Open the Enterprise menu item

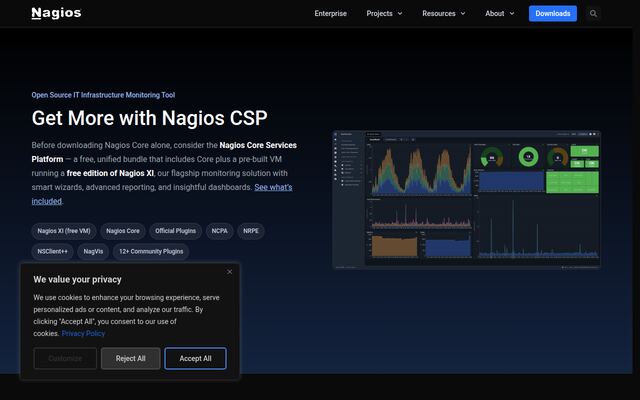pos(331,13)
